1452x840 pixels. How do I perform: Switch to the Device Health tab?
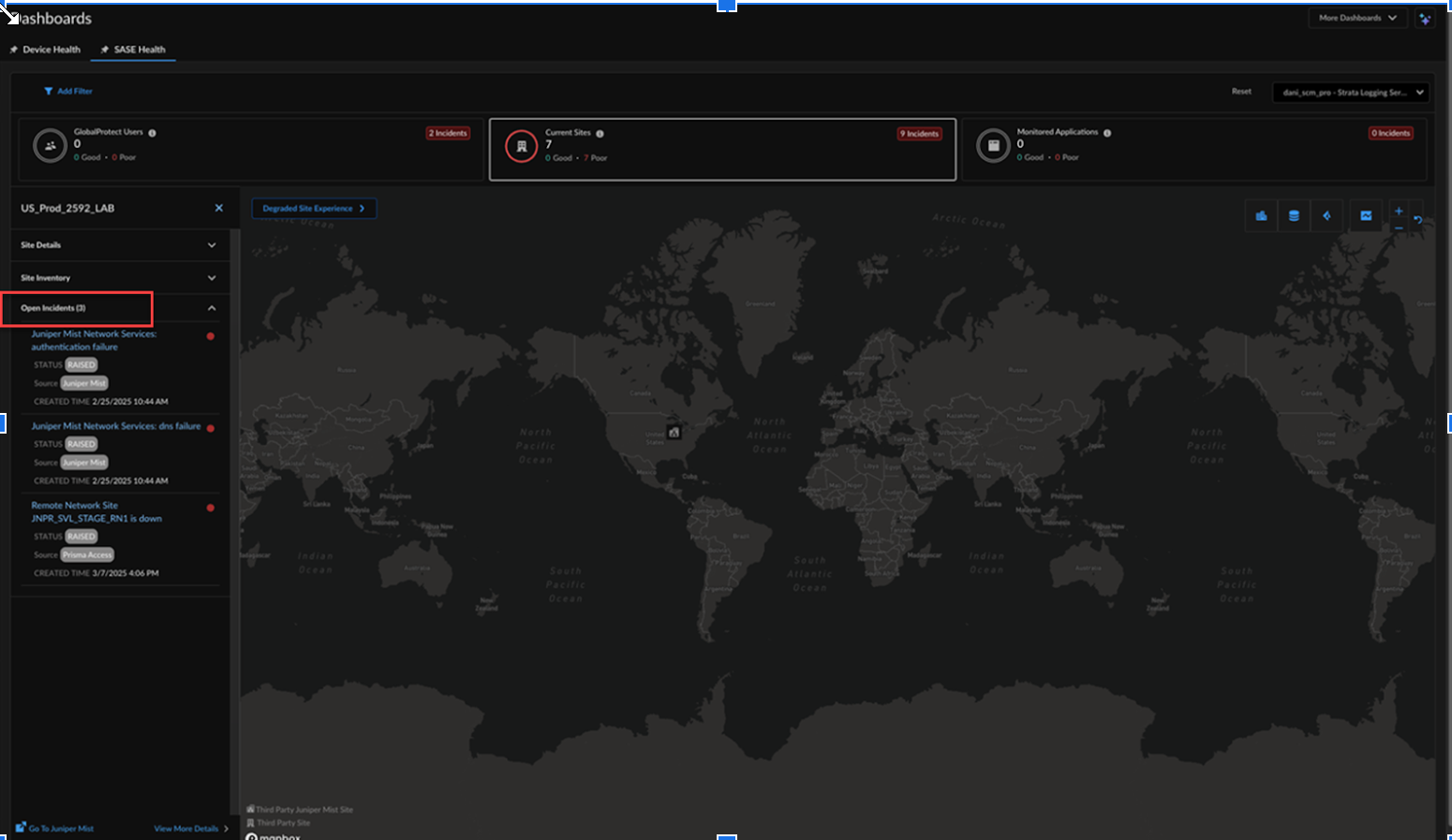click(51, 50)
